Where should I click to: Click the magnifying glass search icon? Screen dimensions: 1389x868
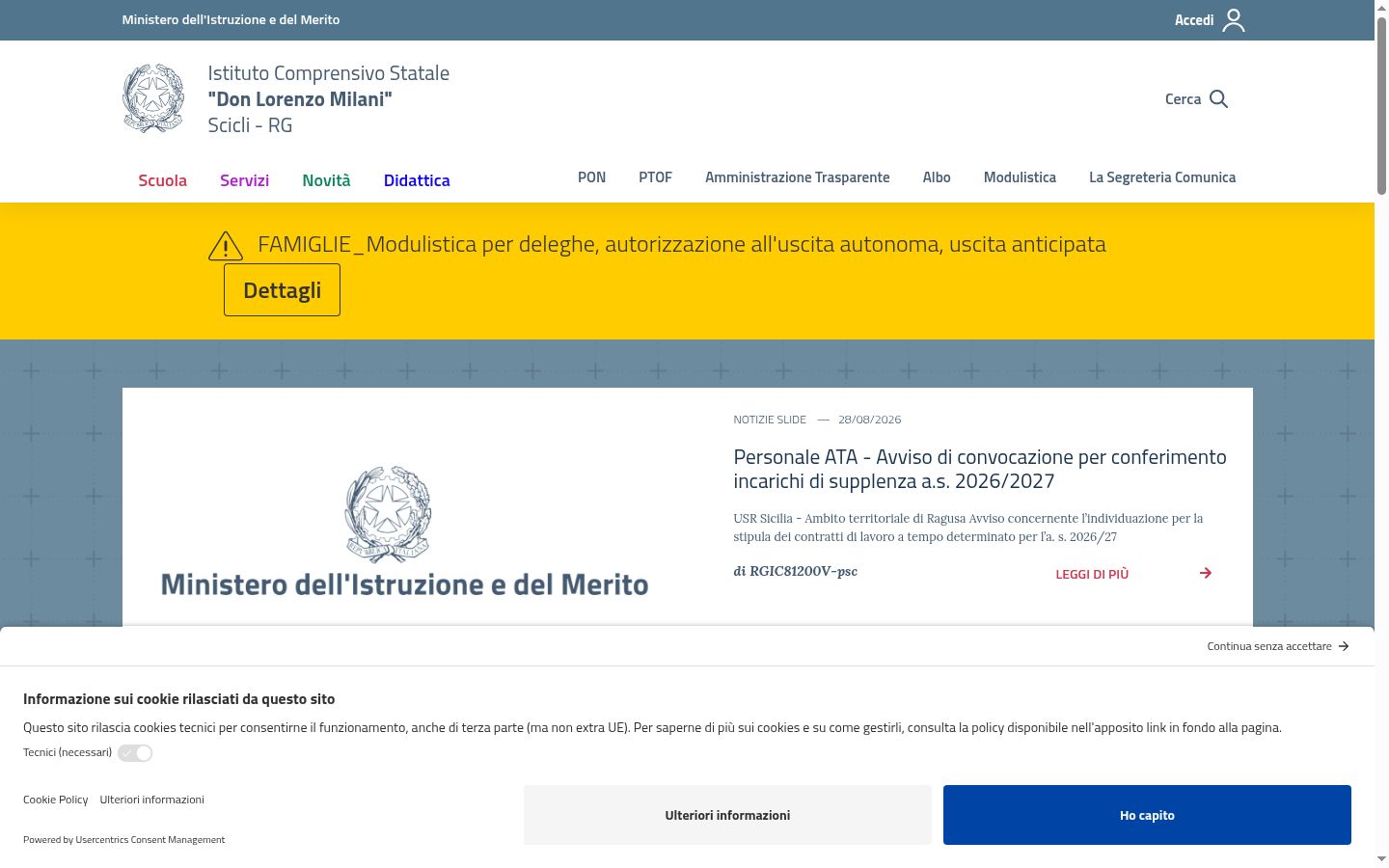(1218, 99)
